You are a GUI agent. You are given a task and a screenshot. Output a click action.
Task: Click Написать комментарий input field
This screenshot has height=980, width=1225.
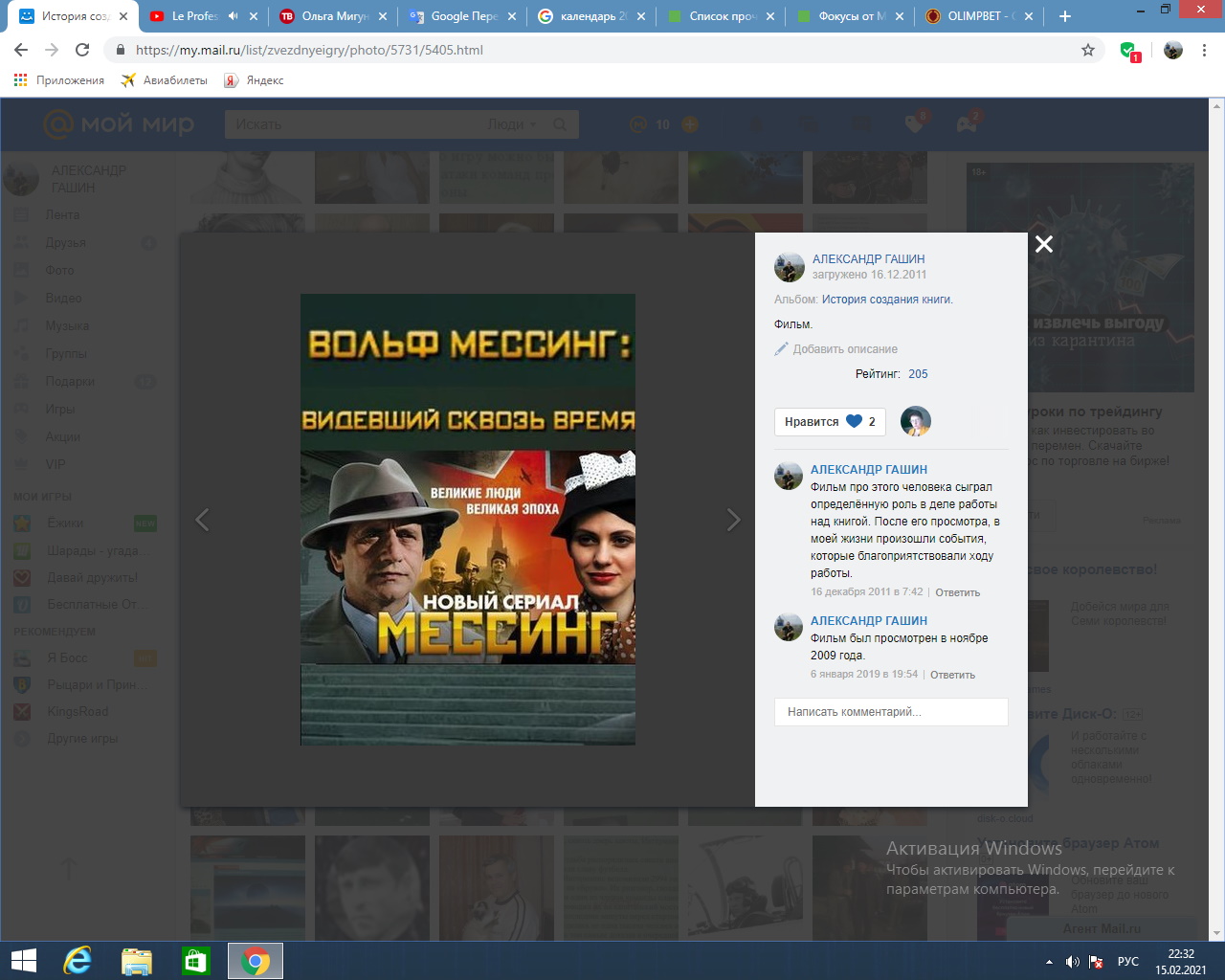891,712
